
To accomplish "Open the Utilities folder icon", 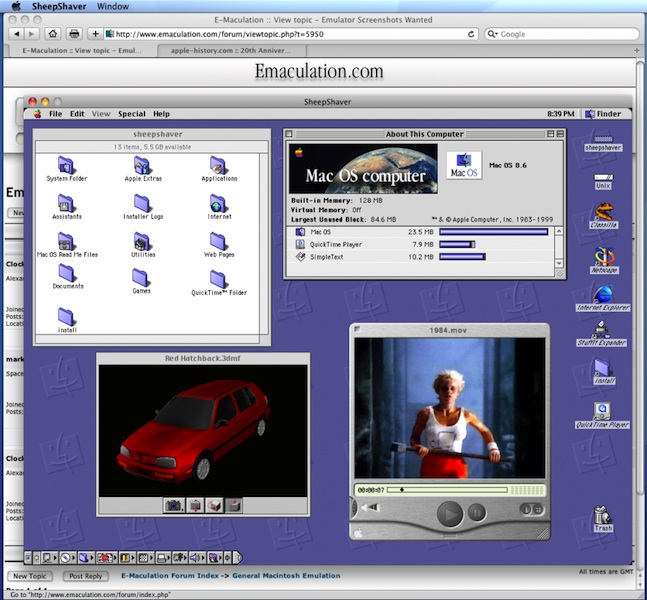I will (143, 241).
